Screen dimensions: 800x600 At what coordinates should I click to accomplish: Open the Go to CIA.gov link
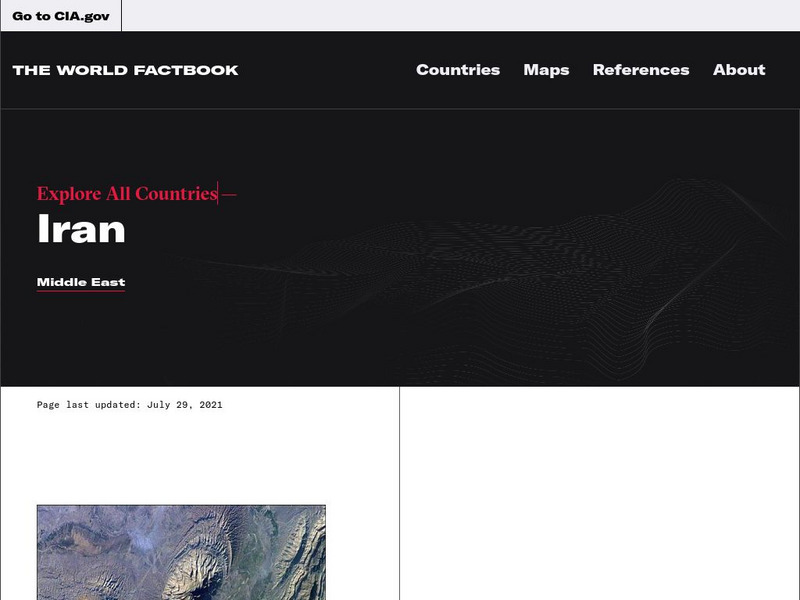tap(61, 16)
